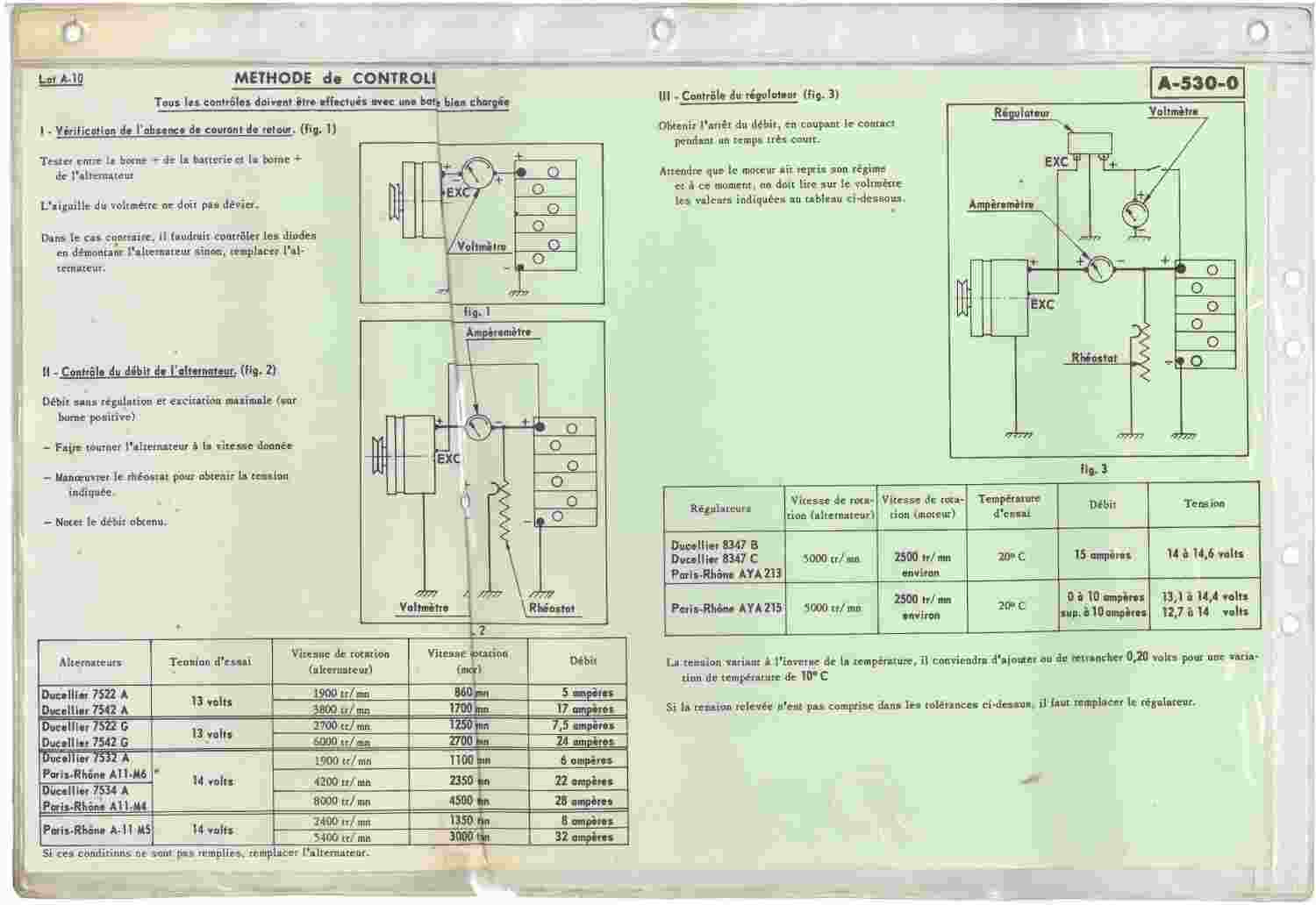Click the 'Voltmètre' label in fig. 3
The height and width of the screenshot is (905, 1316).
(x=1173, y=111)
